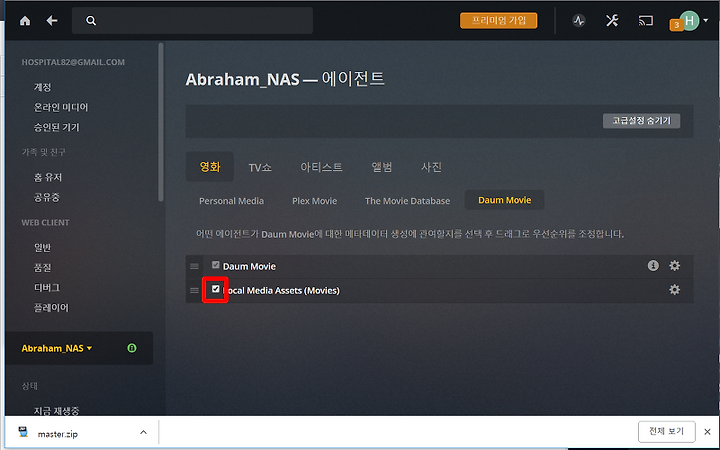
Task: Open gear settings for Local Media Assets
Action: click(674, 290)
